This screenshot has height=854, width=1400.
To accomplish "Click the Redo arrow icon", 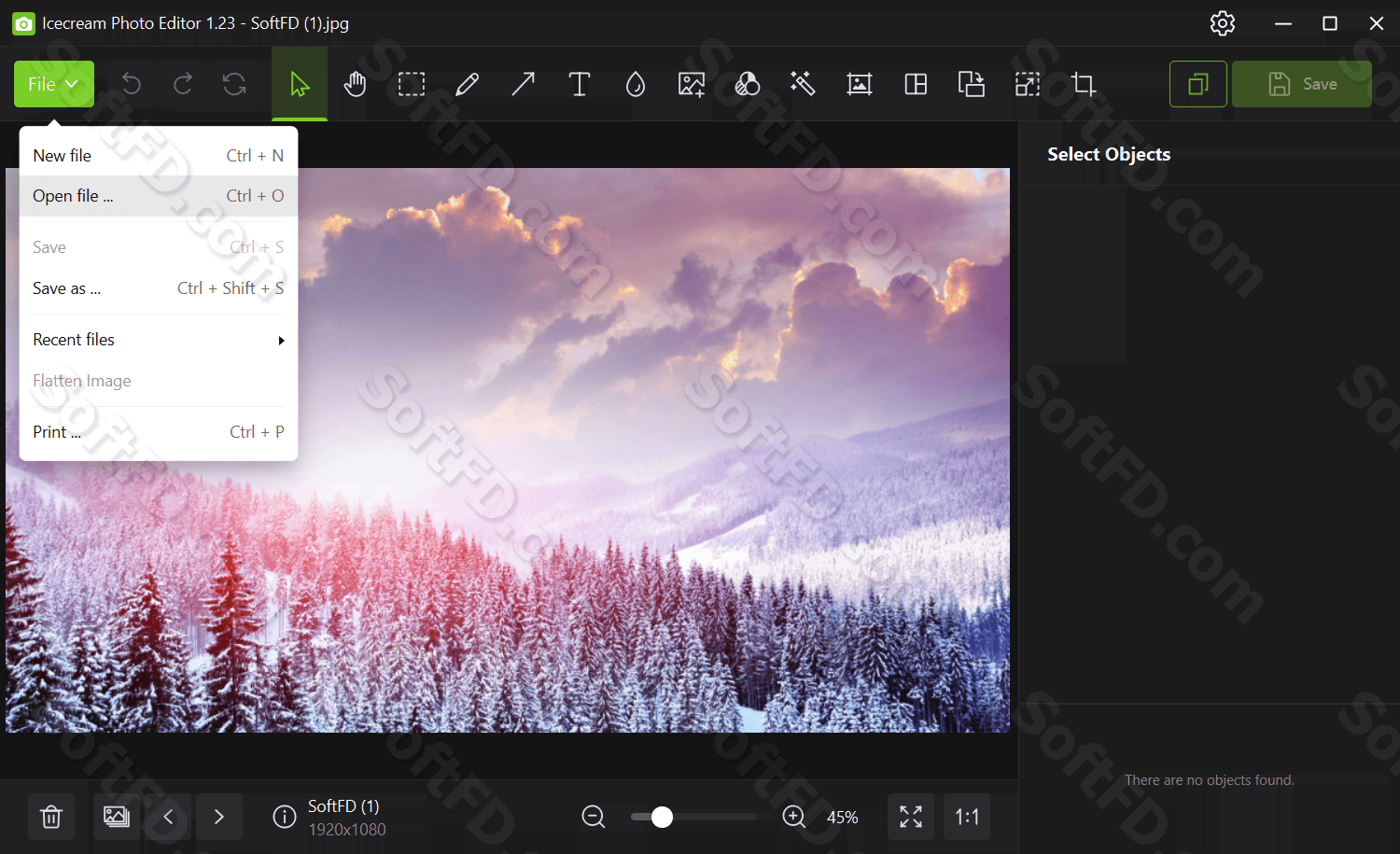I will coord(183,84).
